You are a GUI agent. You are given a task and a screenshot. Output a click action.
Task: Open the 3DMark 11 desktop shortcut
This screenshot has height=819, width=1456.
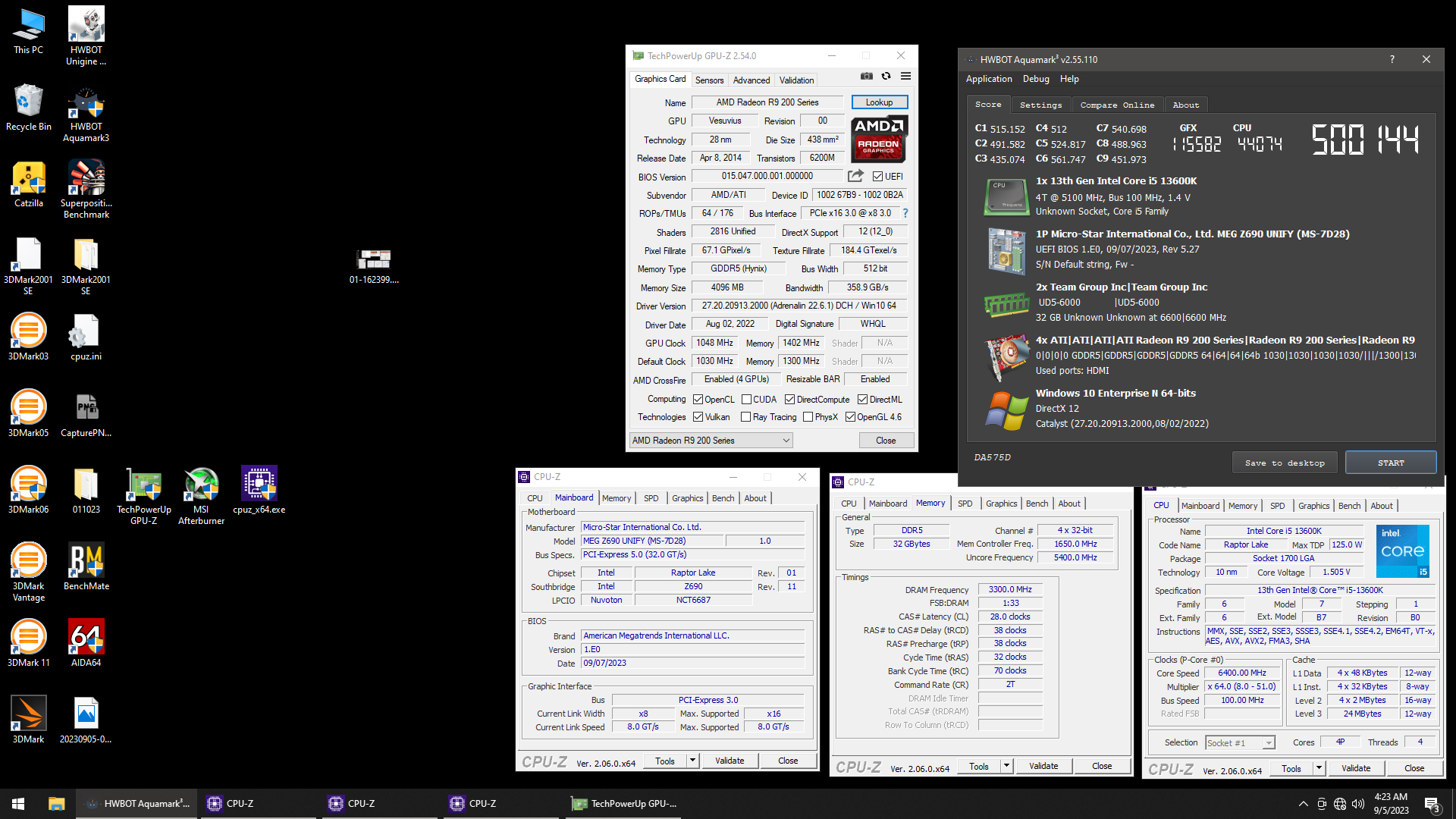(x=28, y=644)
